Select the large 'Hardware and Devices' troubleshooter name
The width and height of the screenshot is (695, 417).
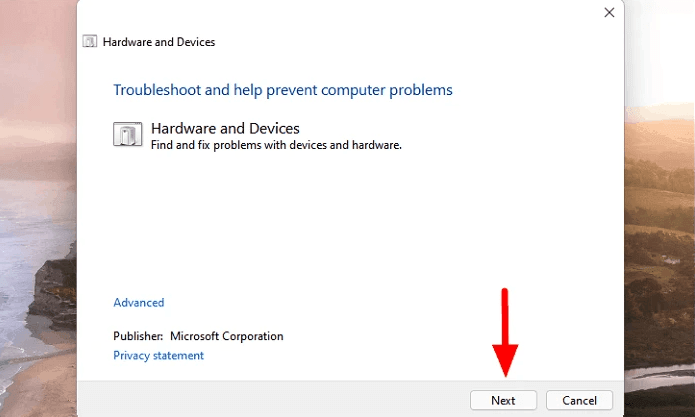click(x=225, y=129)
